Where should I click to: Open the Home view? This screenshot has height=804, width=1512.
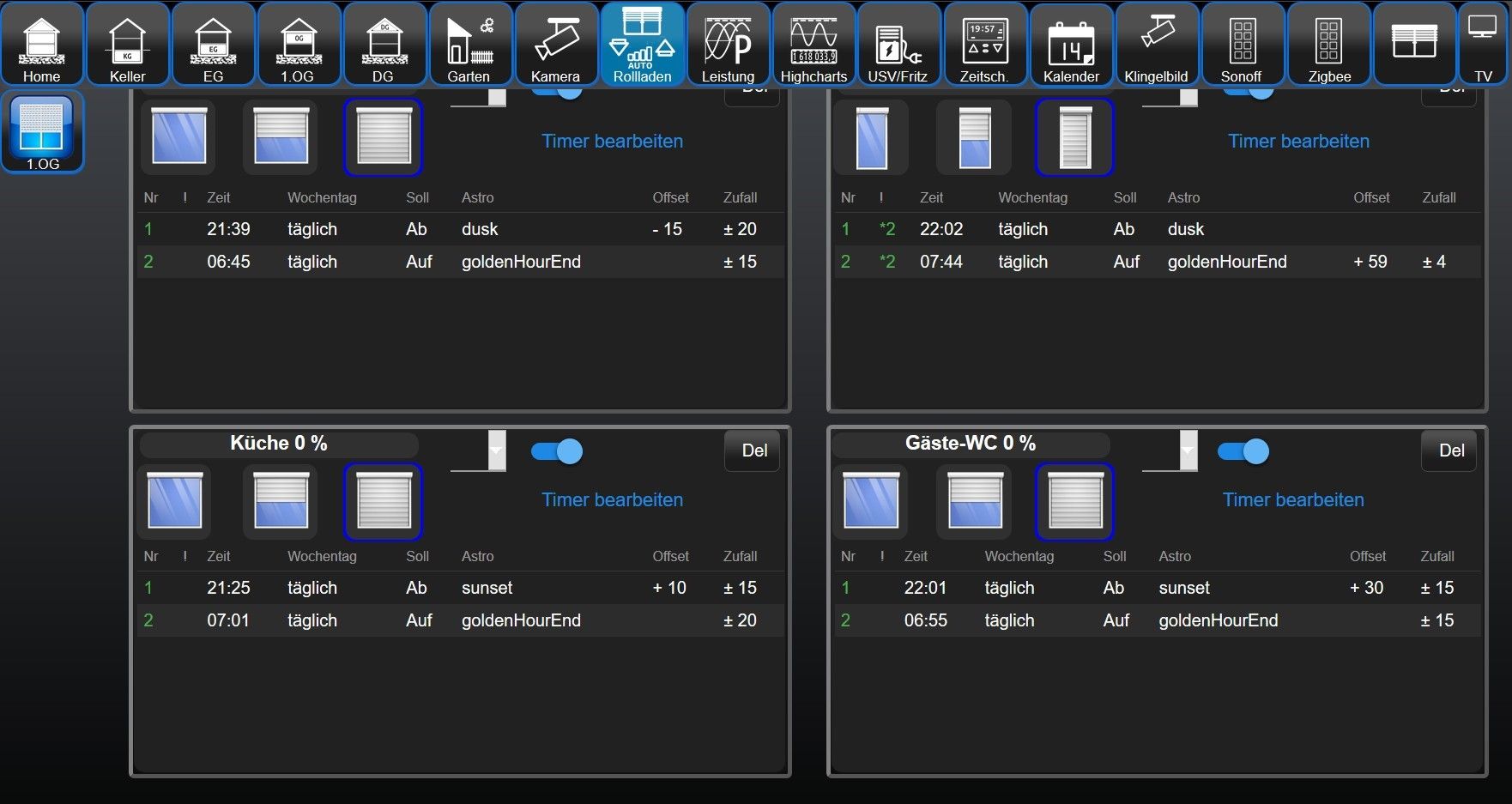(x=42, y=44)
